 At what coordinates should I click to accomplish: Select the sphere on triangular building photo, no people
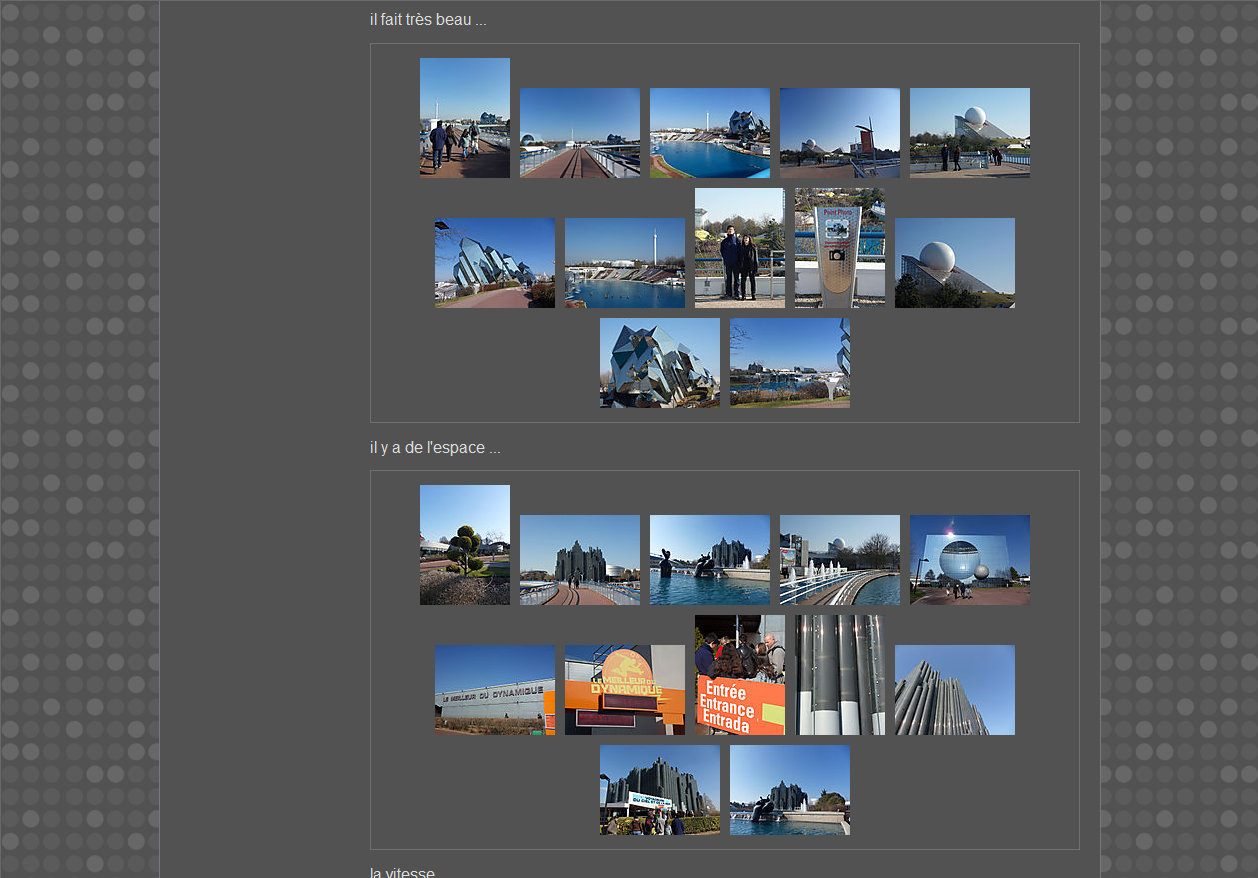tap(954, 263)
